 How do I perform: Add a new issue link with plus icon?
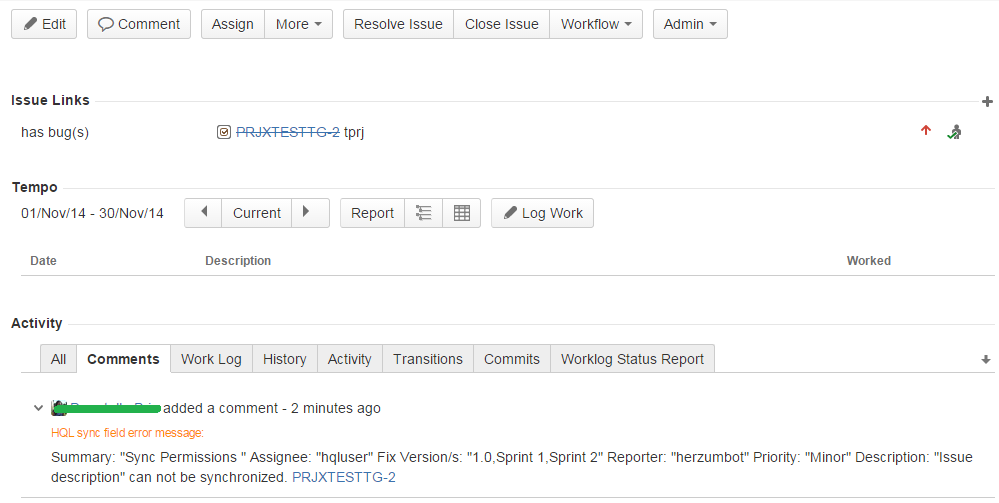[987, 102]
